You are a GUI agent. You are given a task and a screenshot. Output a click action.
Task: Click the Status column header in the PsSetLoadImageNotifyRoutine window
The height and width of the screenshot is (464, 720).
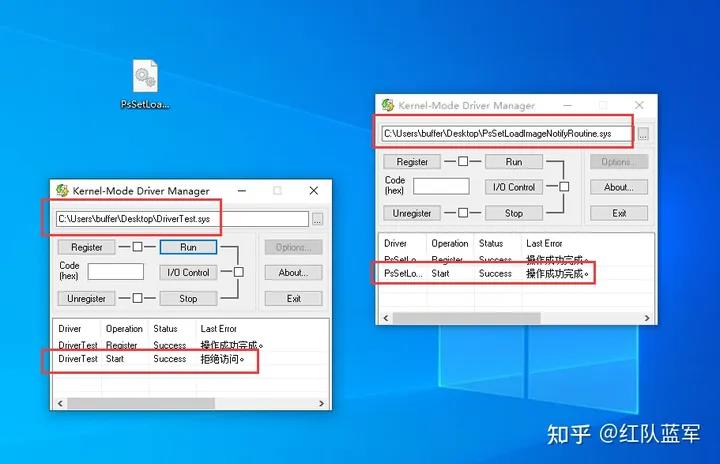click(x=498, y=243)
